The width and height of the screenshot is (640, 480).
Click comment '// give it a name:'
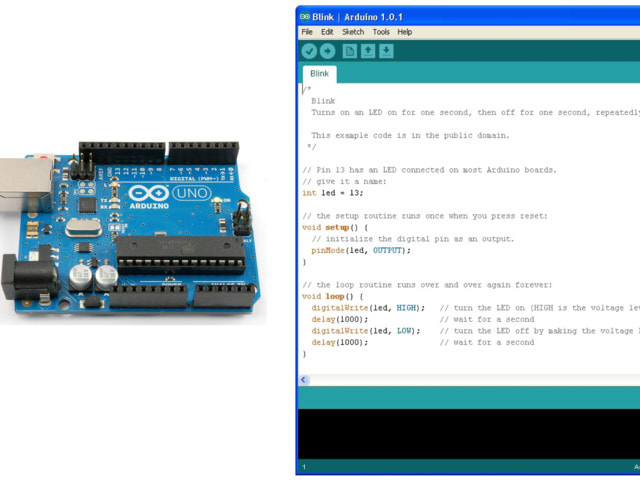click(344, 181)
